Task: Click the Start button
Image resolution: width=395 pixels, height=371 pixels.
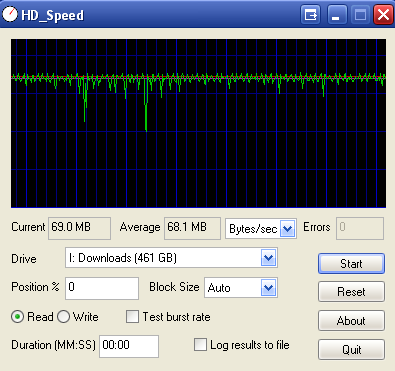Action: tap(351, 264)
